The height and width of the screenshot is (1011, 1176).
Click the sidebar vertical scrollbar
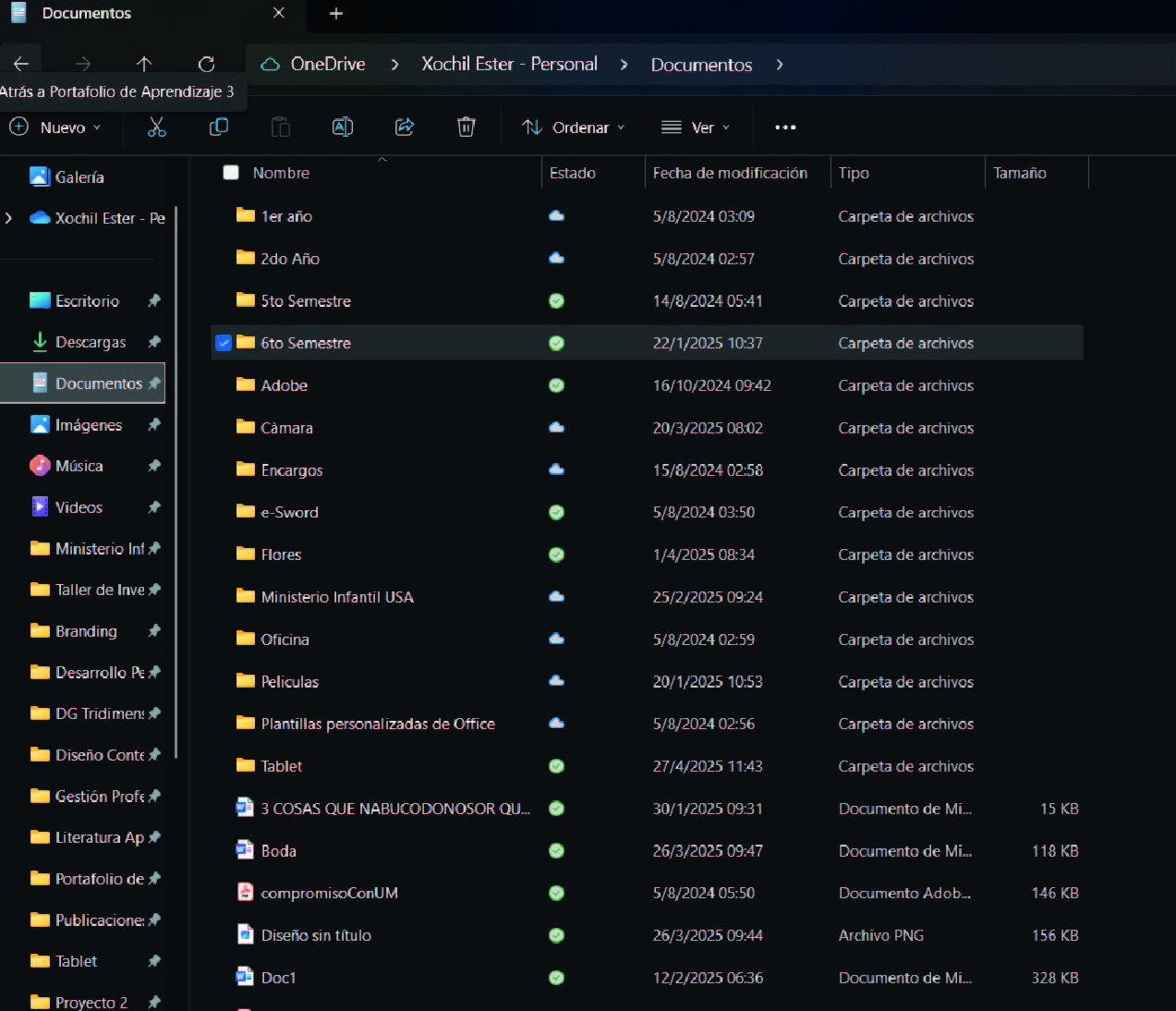coord(176,482)
